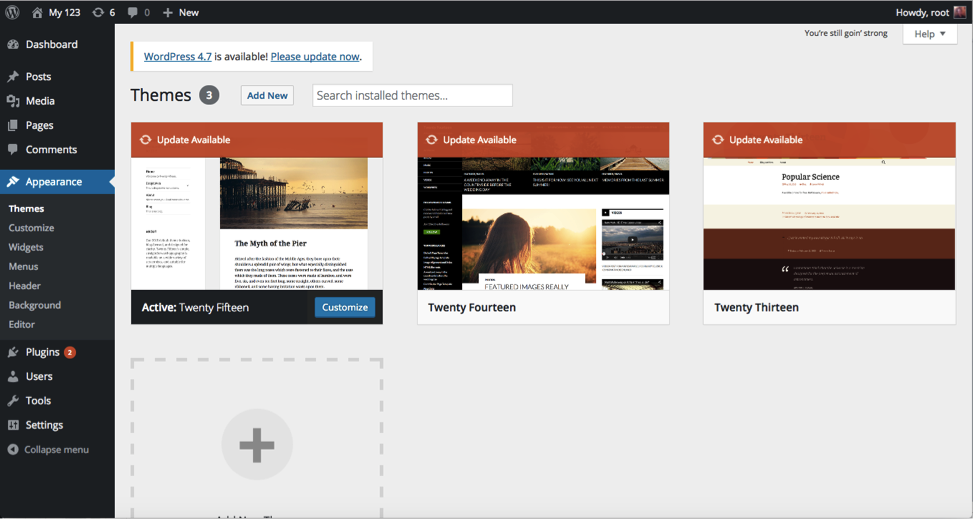Click the blue Customize button
This screenshot has height=519, width=973.
[345, 307]
